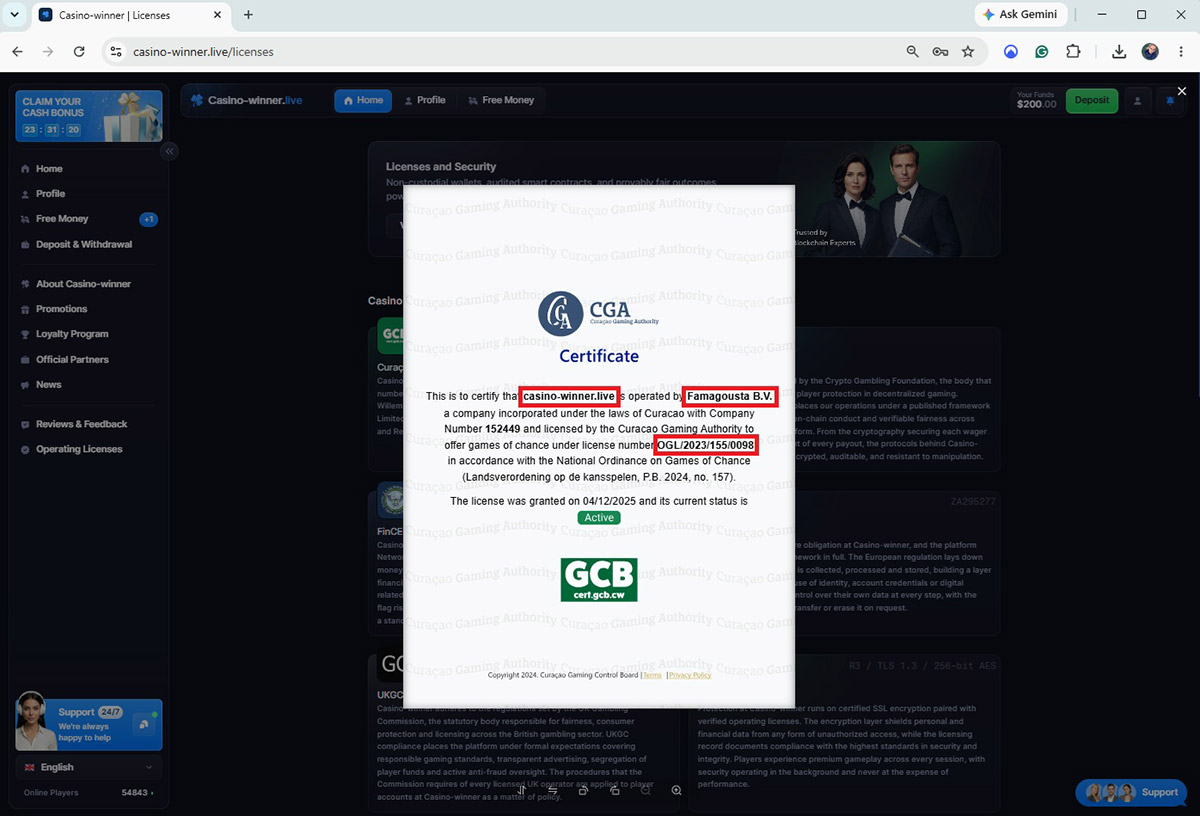Switch to the Free Money tab

pyautogui.click(x=501, y=100)
